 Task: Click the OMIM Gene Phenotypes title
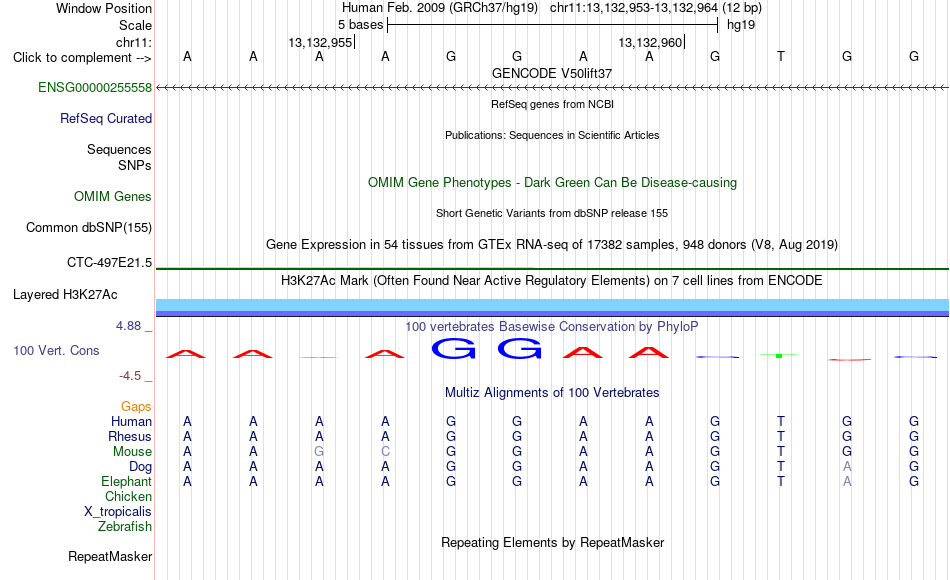(553, 182)
